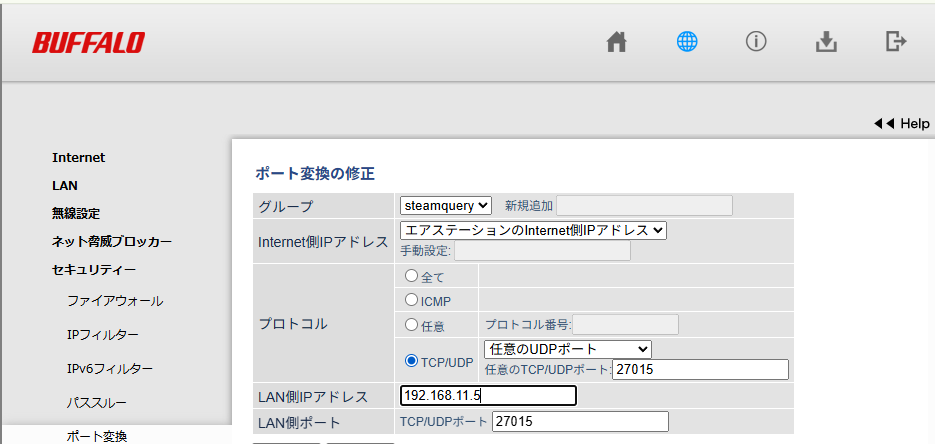Click the LAN側IPアドレス field
Viewport: 935px width, 444px height.
pos(488,396)
